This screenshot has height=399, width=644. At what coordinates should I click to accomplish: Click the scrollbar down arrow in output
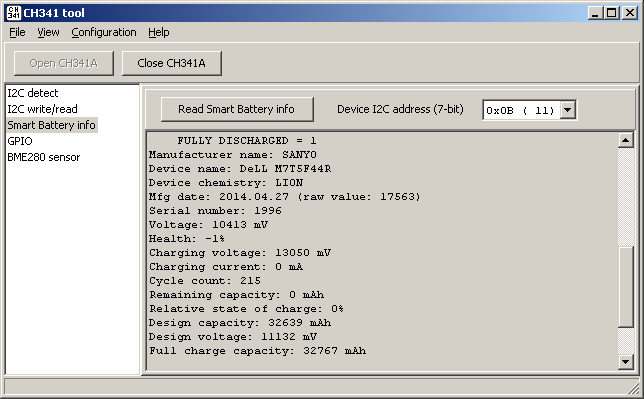(626, 362)
